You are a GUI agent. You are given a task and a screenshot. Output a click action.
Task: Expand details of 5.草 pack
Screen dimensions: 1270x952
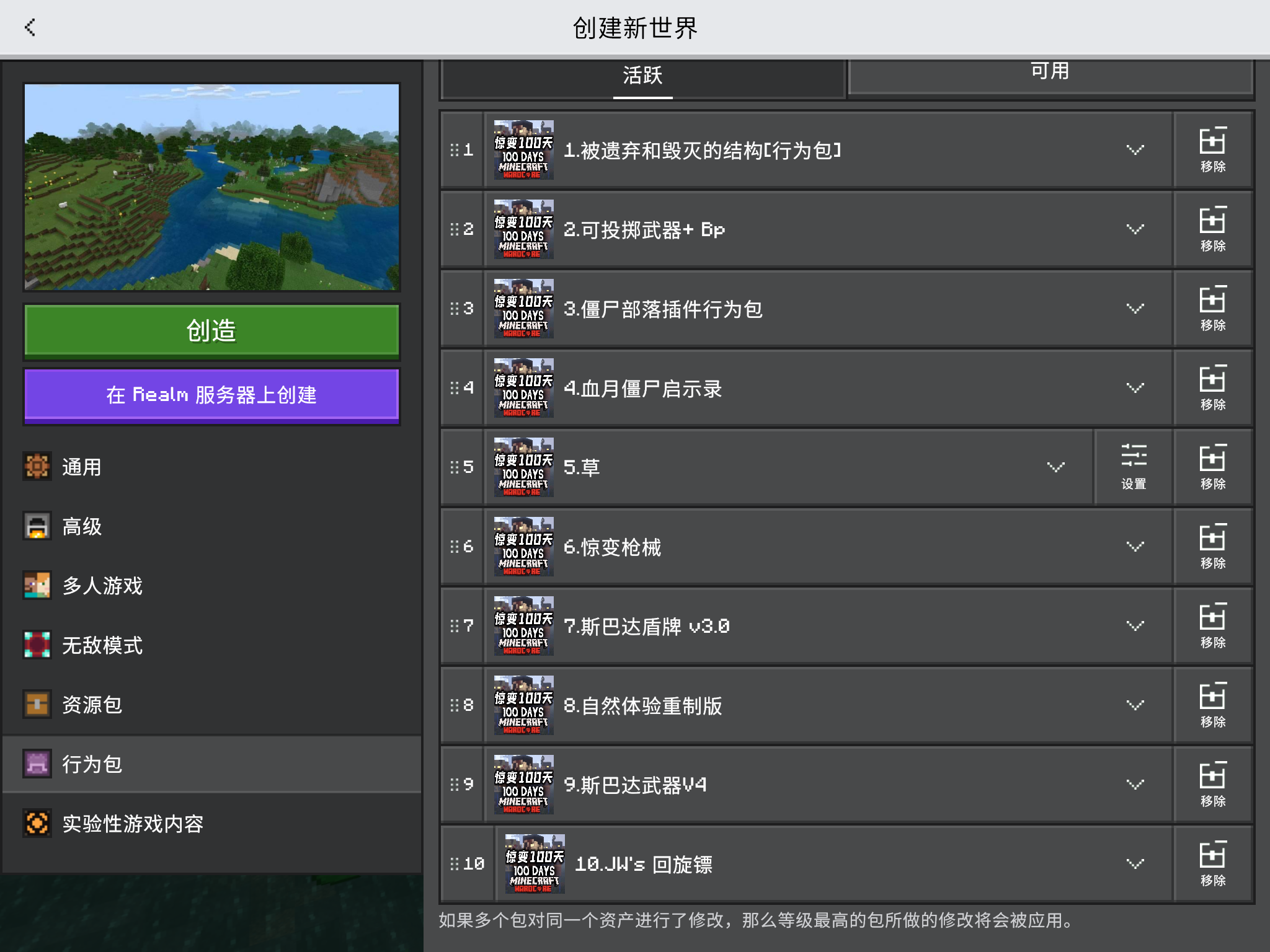coord(1055,467)
